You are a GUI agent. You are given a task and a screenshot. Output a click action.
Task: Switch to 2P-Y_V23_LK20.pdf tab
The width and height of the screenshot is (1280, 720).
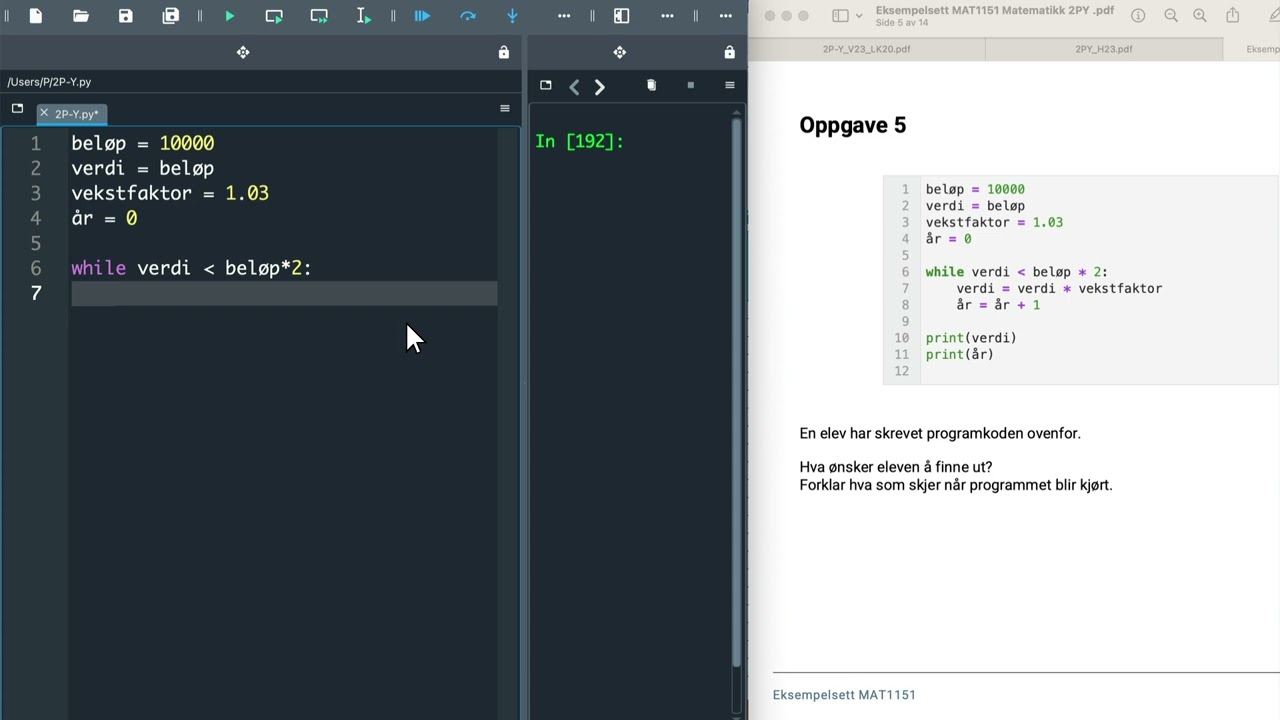click(x=866, y=49)
